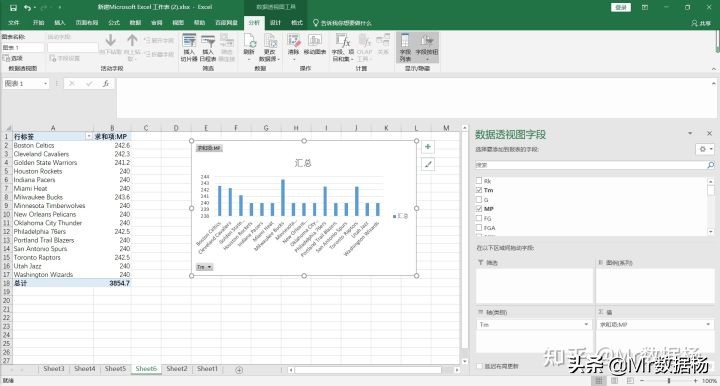
Task: Toggle the Field List (字段列表) button
Action: [x=405, y=47]
